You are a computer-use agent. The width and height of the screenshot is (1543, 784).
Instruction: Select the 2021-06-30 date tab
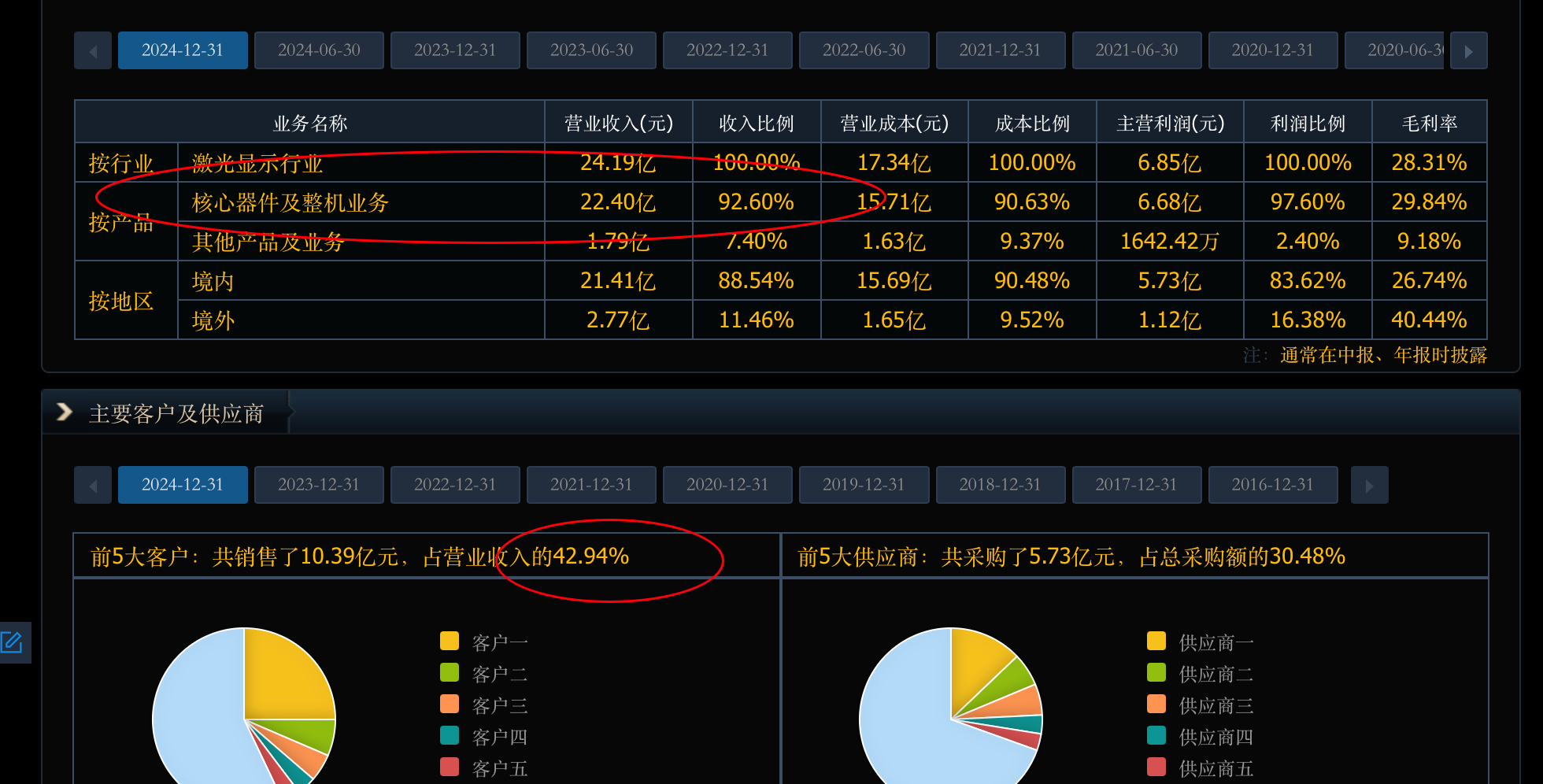click(x=1136, y=50)
